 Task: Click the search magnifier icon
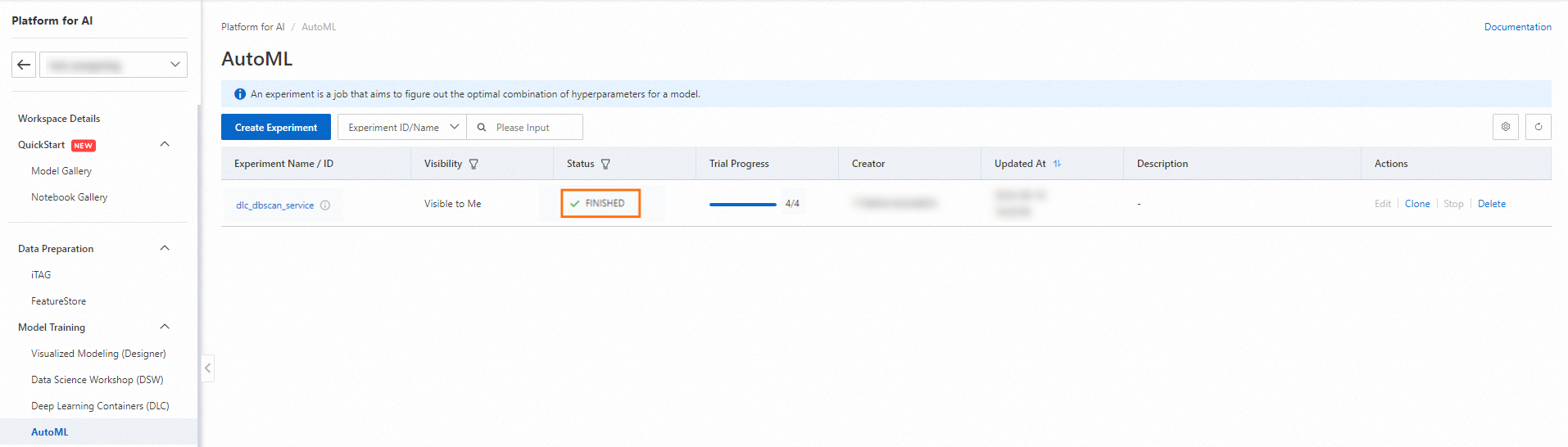(482, 128)
